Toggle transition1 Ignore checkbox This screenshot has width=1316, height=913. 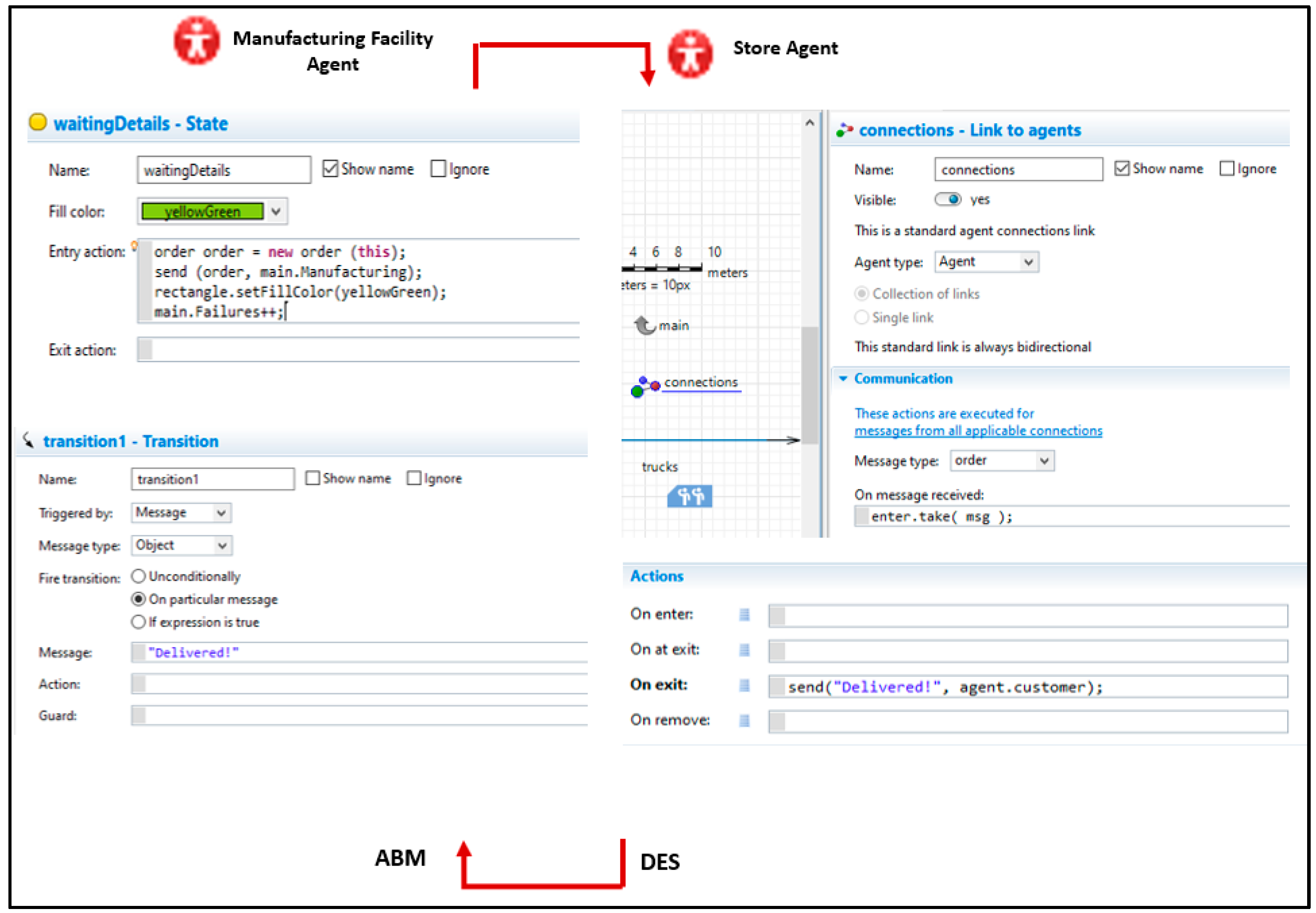413,478
